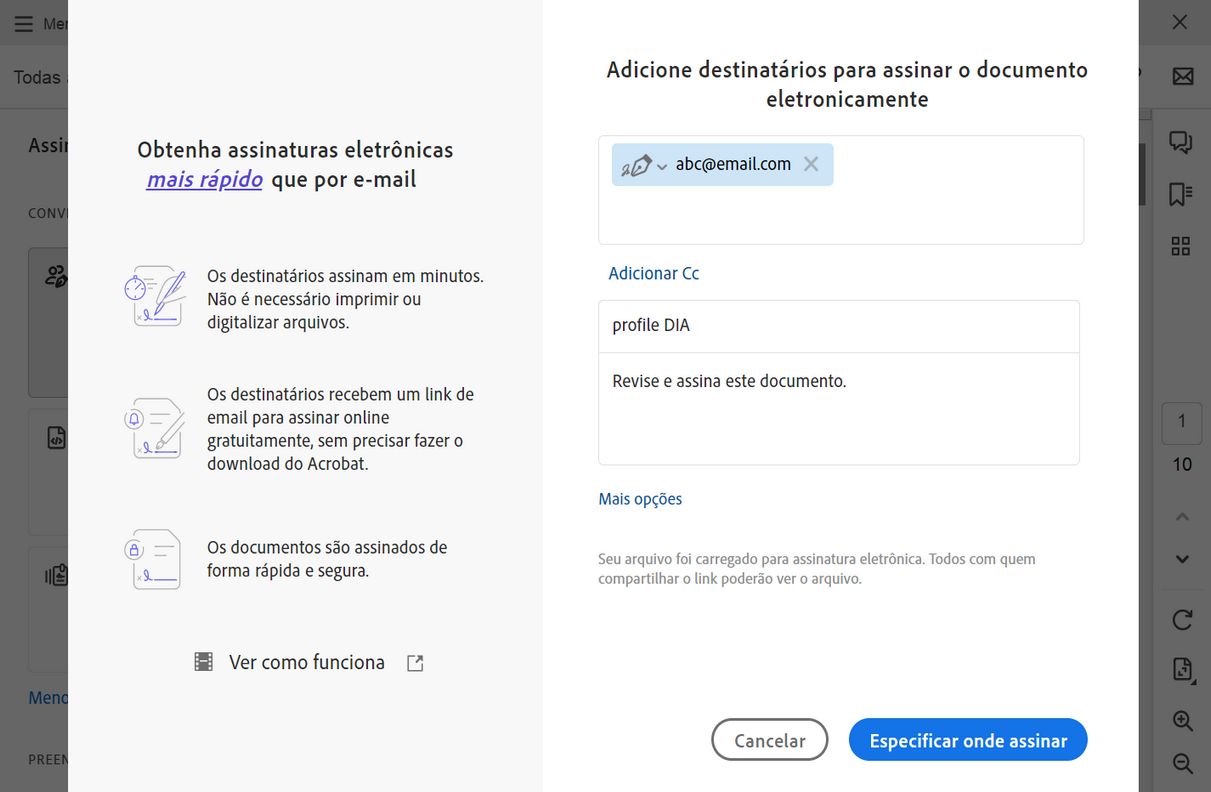1211x792 pixels.
Task: Remove recipient abc@email.com
Action: pos(811,164)
